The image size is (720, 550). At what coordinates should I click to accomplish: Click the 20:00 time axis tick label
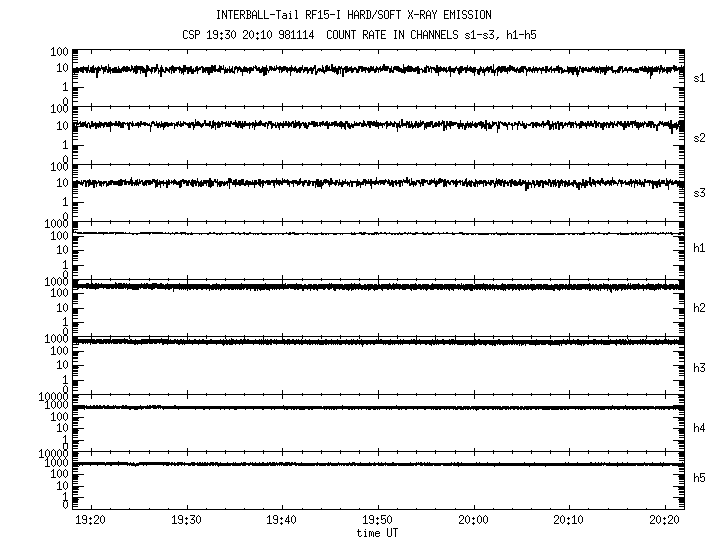[x=473, y=521]
